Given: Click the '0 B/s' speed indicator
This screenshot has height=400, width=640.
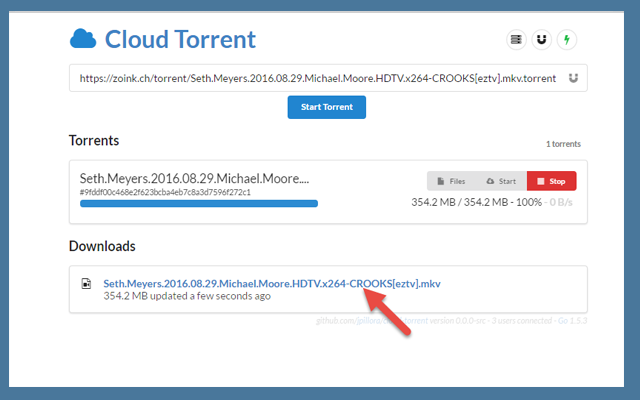Looking at the screenshot, I should click(561, 202).
